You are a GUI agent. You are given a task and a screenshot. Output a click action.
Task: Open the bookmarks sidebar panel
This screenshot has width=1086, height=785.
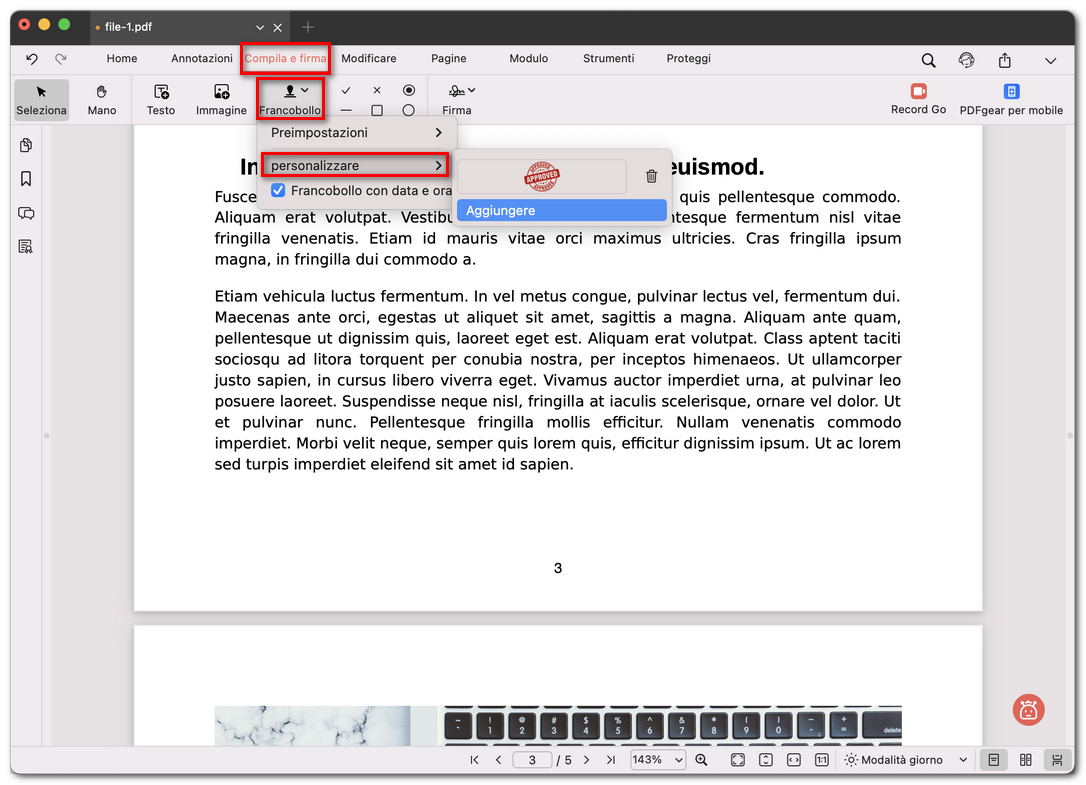click(x=26, y=179)
